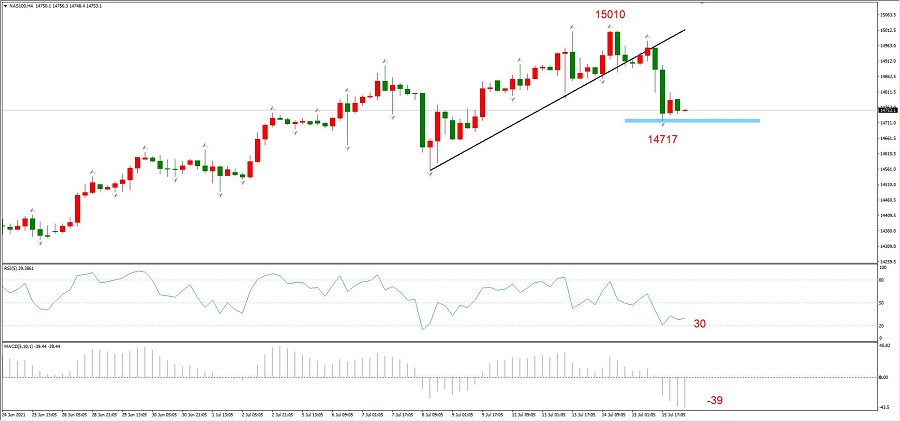This screenshot has width=900, height=421.
Task: Click the tall green candle at 15010 high
Action: [x=617, y=44]
